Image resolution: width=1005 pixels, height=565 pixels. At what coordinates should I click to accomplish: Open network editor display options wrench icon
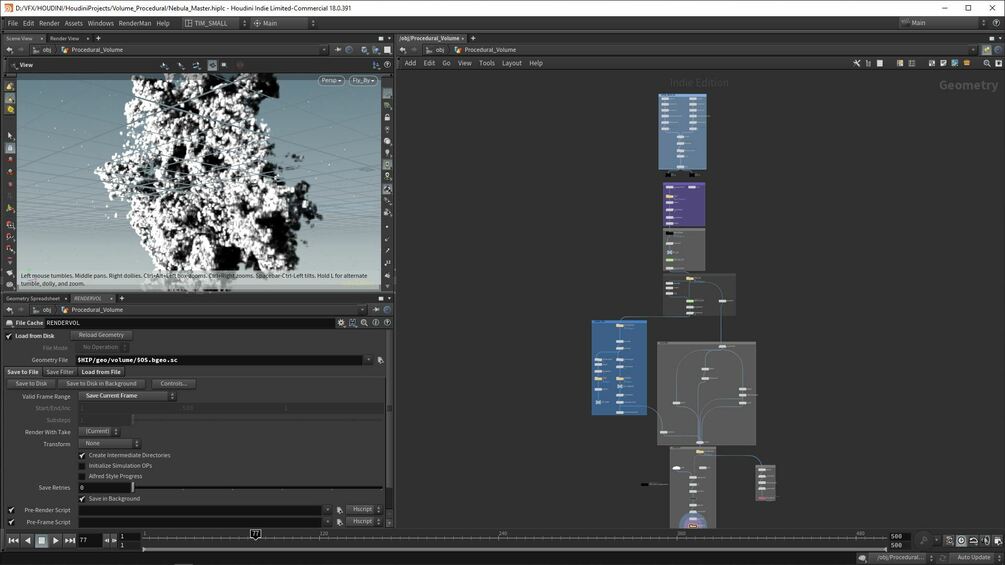856,63
